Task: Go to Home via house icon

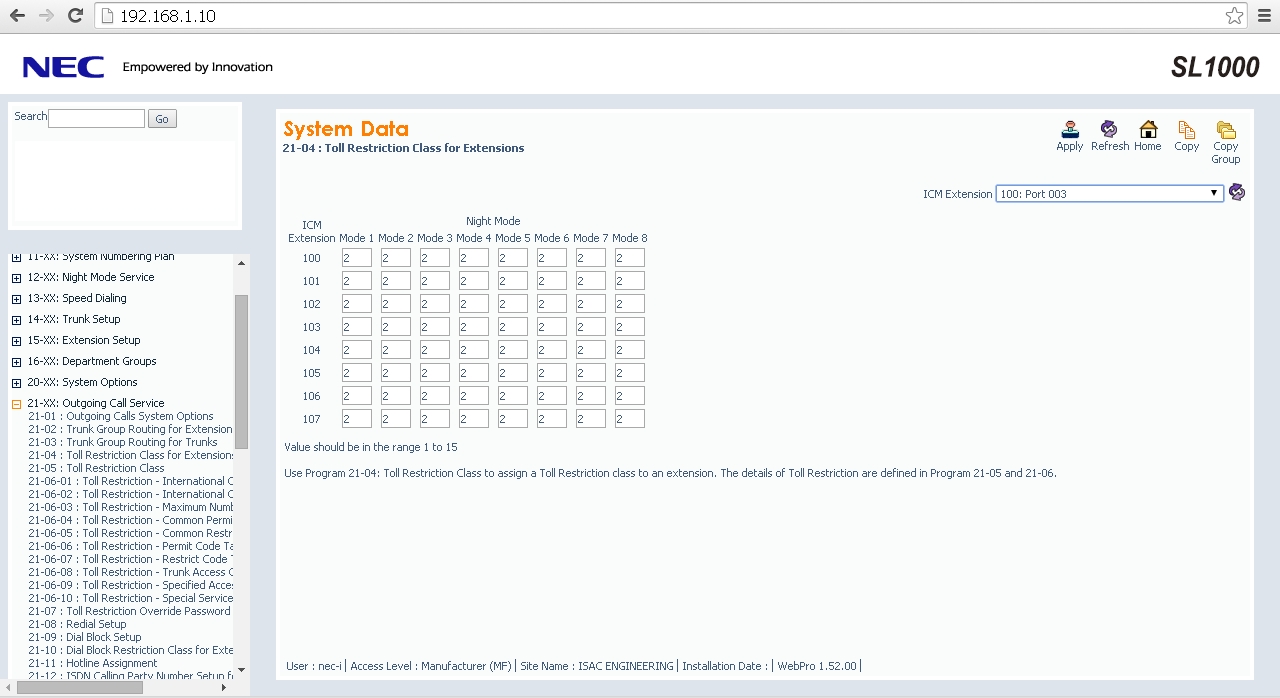Action: [x=1147, y=130]
